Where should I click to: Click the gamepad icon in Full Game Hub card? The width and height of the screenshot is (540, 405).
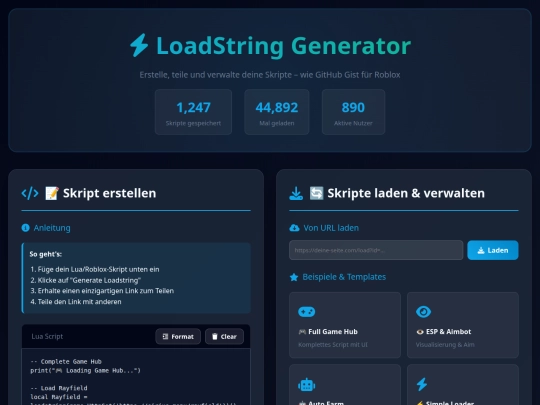click(x=307, y=312)
